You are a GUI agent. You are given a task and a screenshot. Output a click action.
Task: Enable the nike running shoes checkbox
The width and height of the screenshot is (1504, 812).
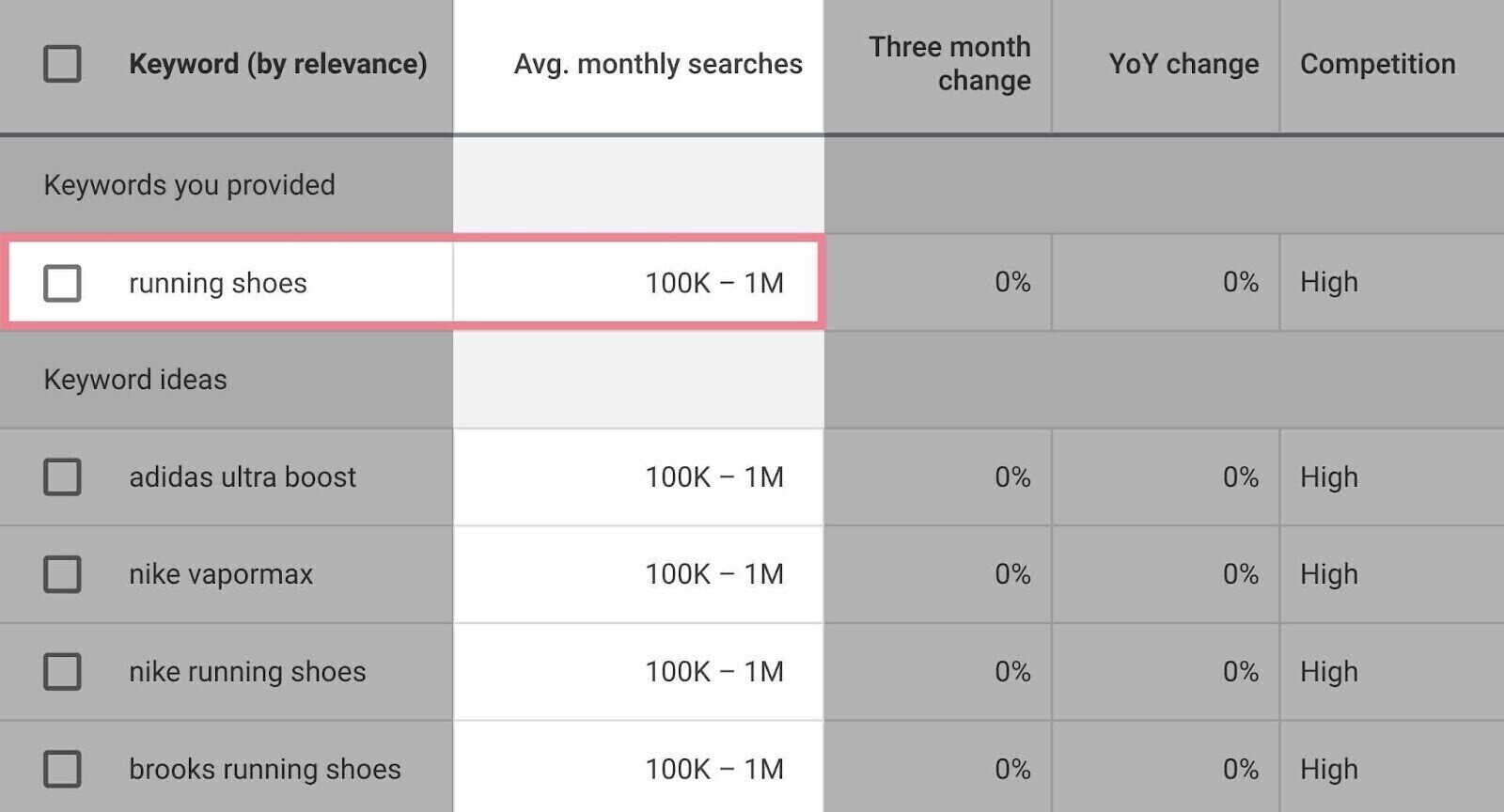point(62,672)
